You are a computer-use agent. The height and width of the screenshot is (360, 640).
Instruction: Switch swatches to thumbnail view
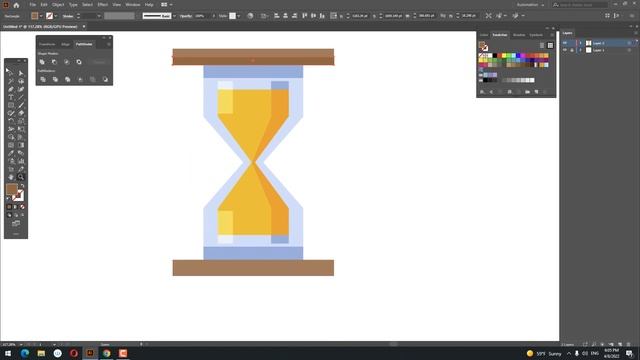click(550, 45)
